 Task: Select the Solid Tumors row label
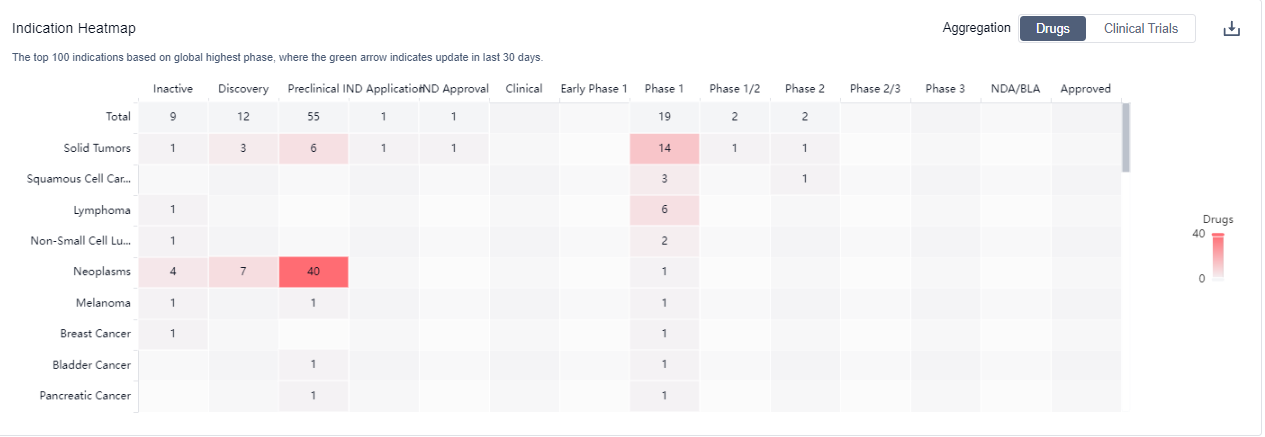click(x=97, y=148)
